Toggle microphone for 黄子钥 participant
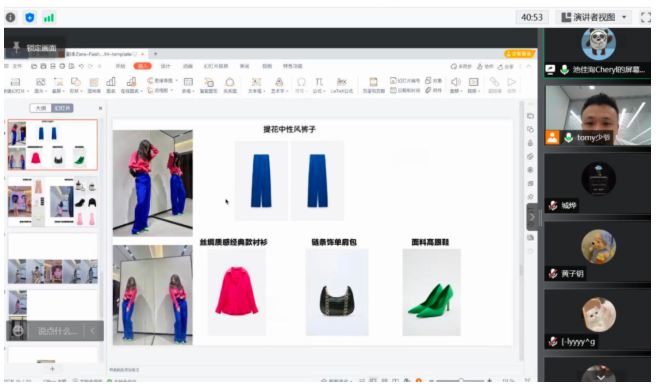 pos(553,274)
